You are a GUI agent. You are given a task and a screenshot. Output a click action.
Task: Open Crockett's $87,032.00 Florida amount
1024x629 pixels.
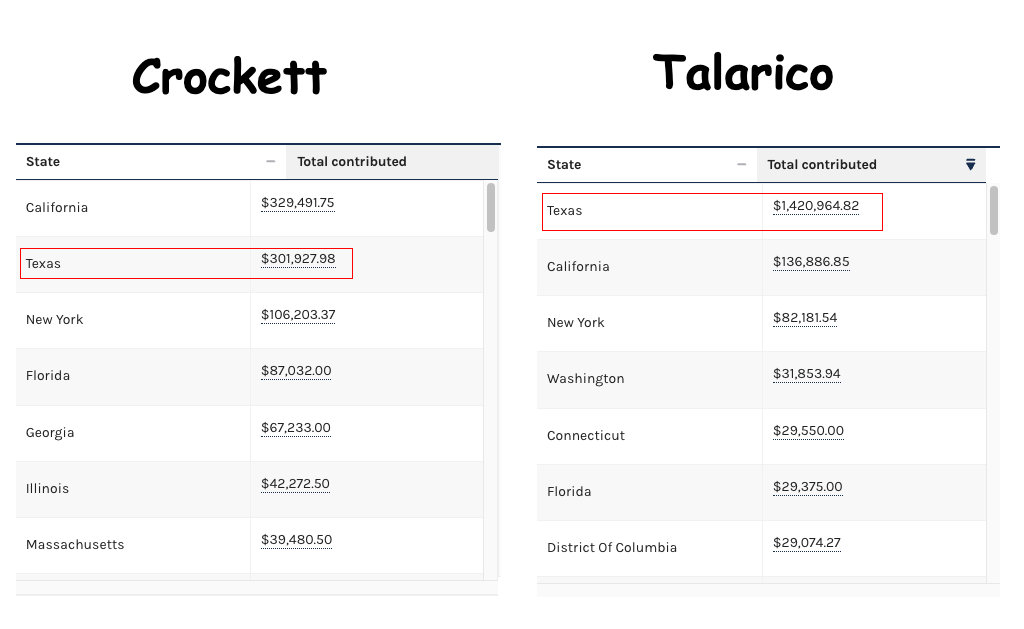(296, 371)
